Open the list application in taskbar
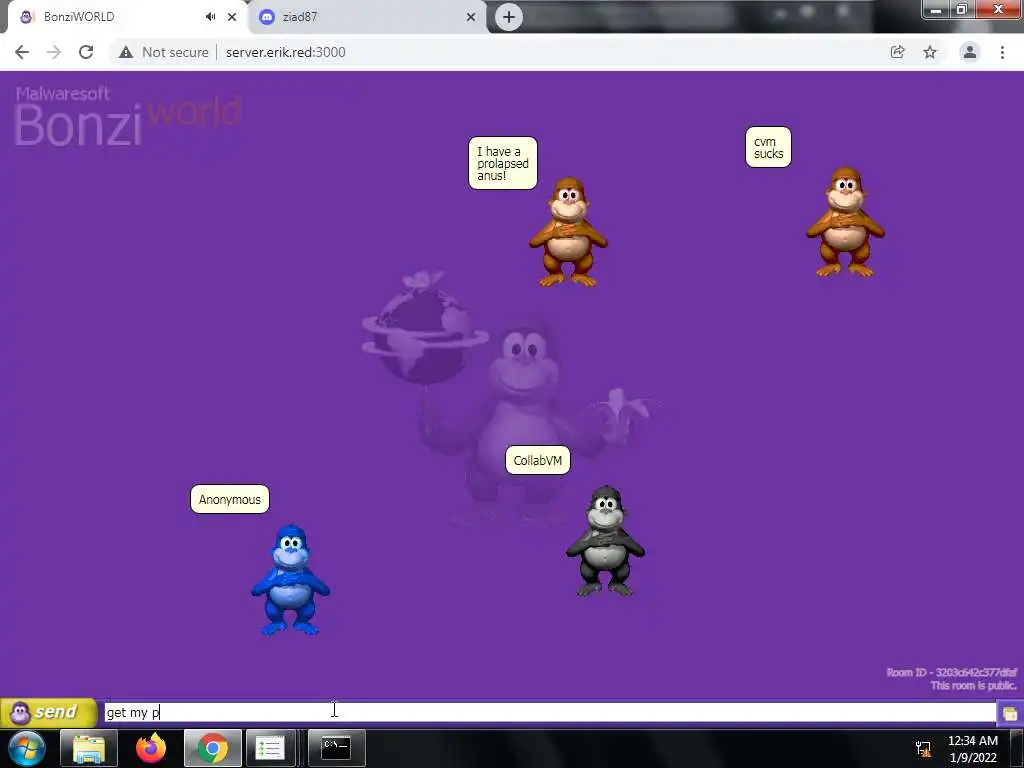This screenshot has width=1024, height=768. pyautogui.click(x=270, y=748)
